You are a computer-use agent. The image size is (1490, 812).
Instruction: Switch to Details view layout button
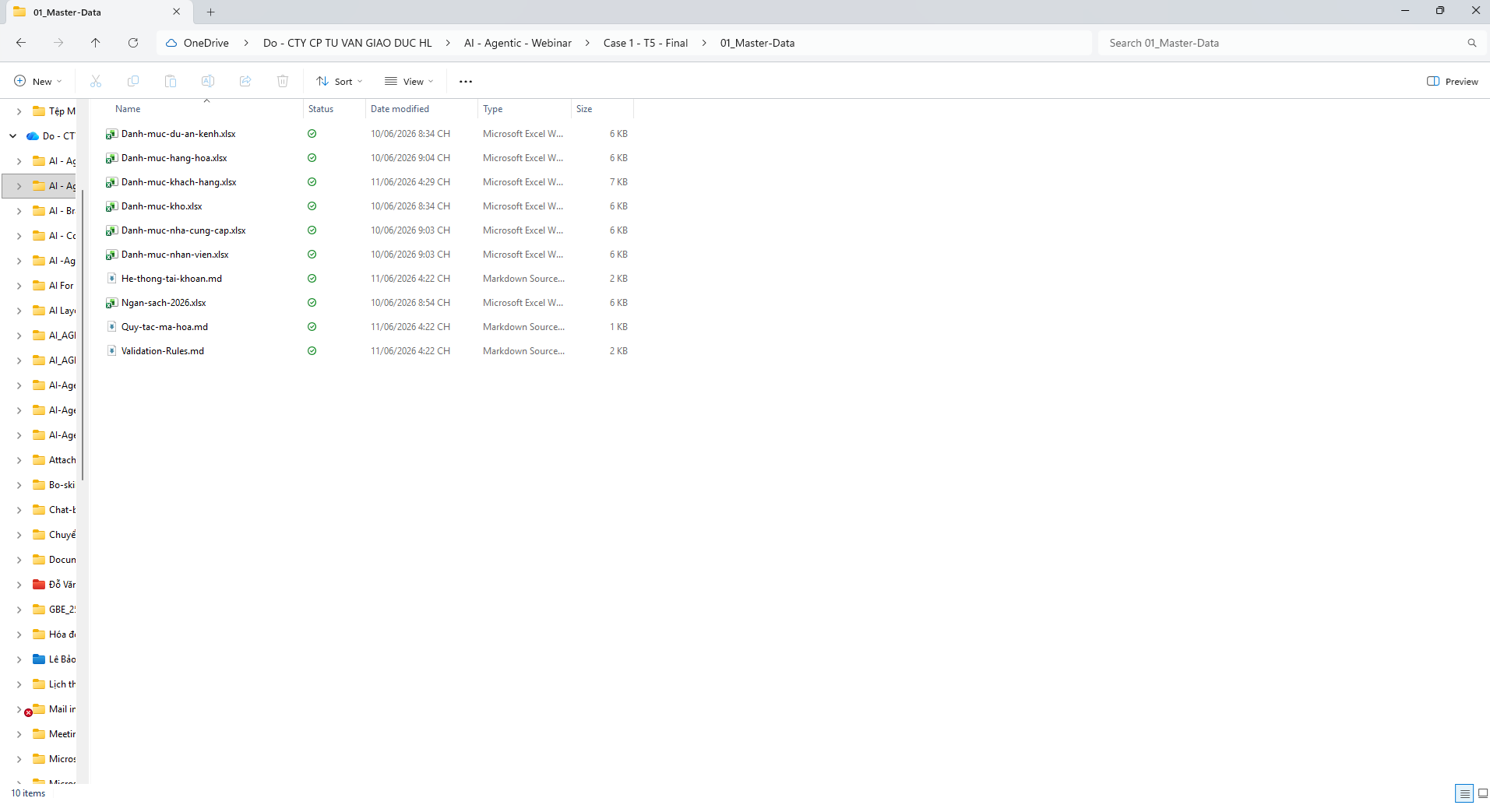click(1464, 793)
